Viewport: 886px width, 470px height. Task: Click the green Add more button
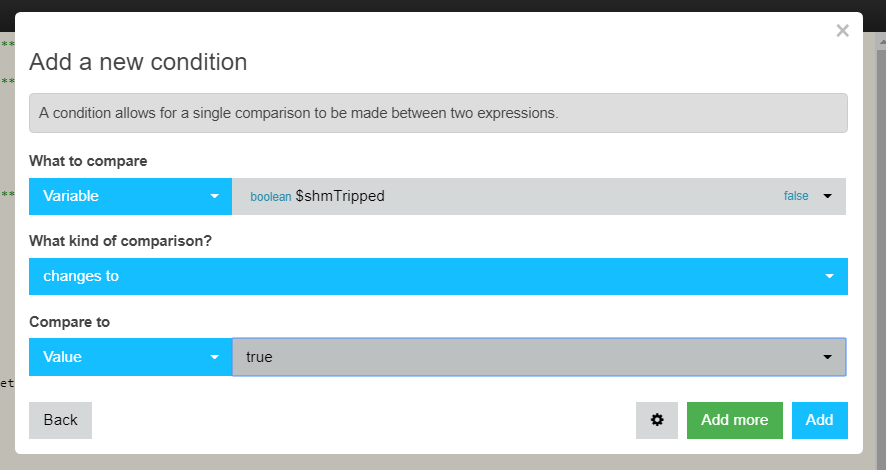click(x=735, y=420)
